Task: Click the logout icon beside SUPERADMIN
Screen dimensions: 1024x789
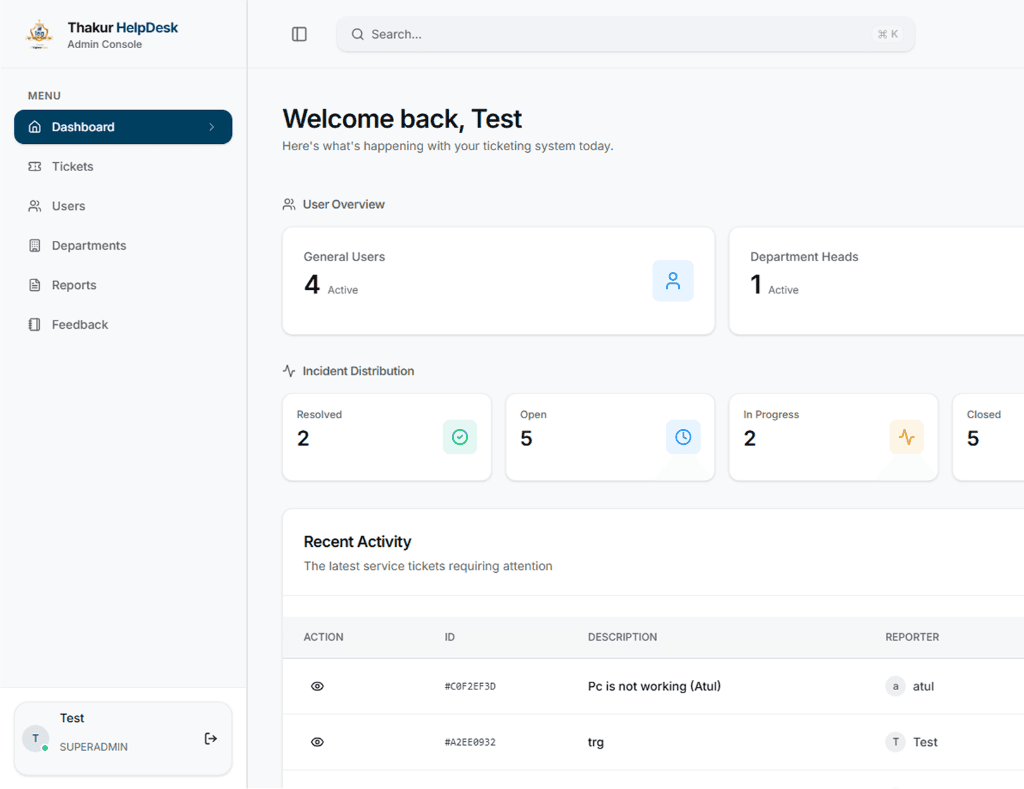Action: (210, 739)
